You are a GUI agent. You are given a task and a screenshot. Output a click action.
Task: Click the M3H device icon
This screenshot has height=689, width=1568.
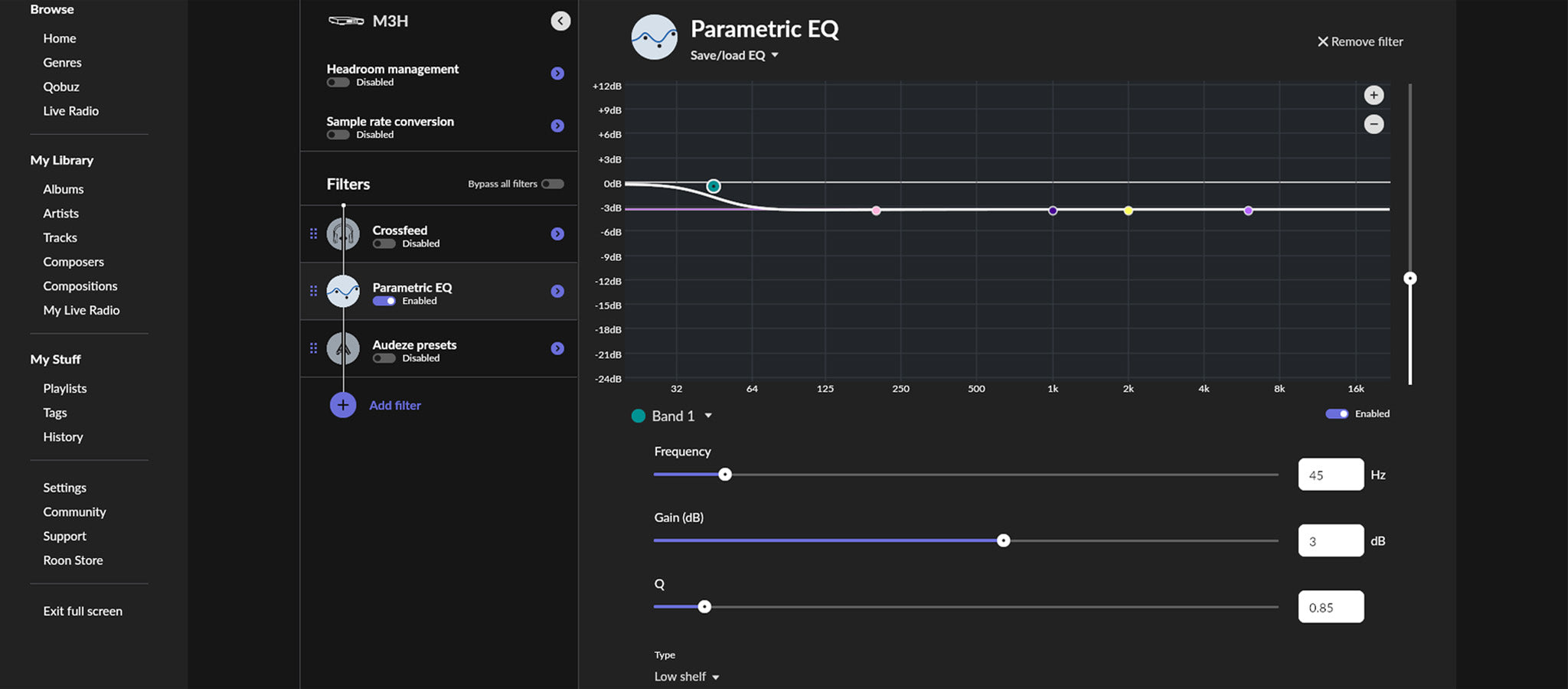[x=346, y=21]
